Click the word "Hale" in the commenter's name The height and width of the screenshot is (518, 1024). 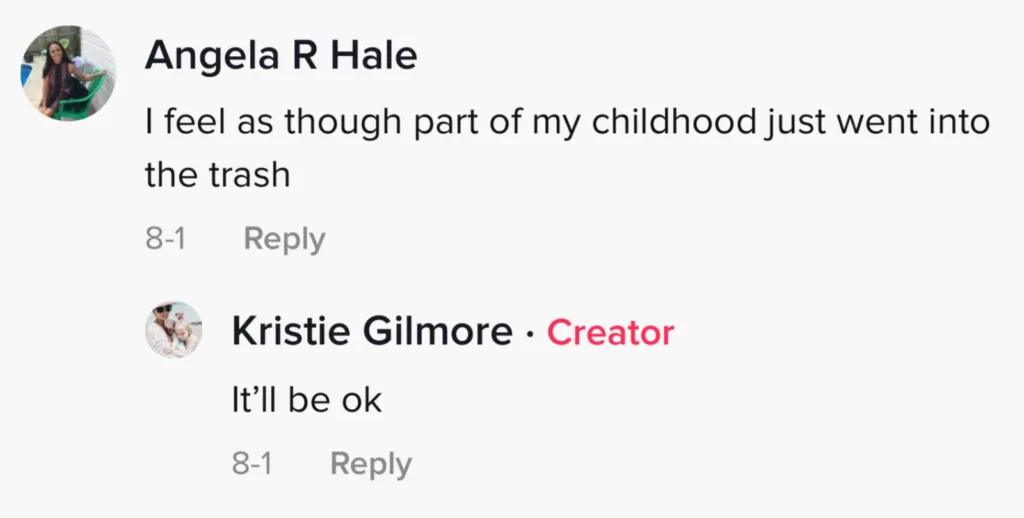(x=374, y=56)
